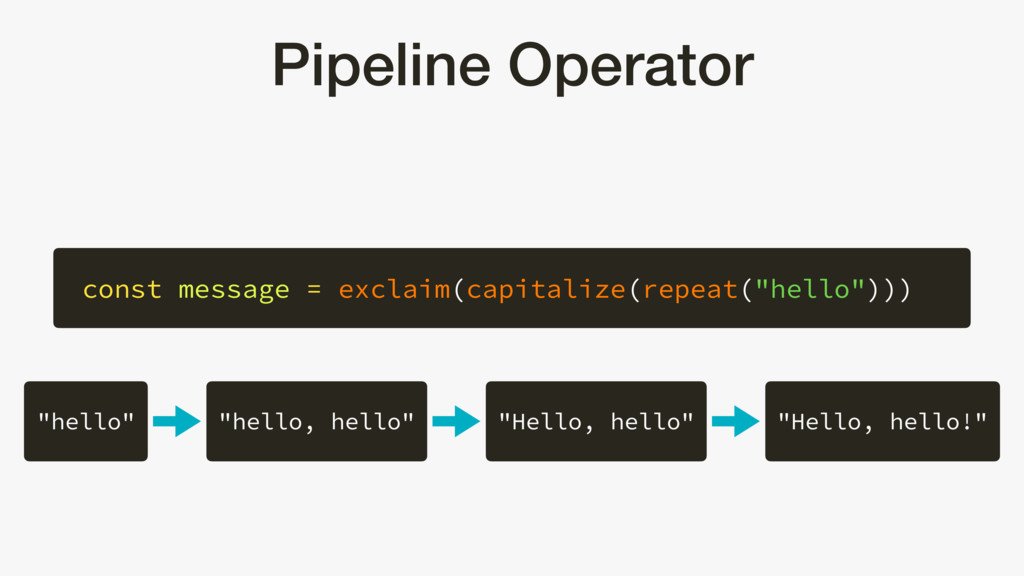
Task: Click the arrow pointing to "Hello, hello!" box
Action: pos(736,421)
